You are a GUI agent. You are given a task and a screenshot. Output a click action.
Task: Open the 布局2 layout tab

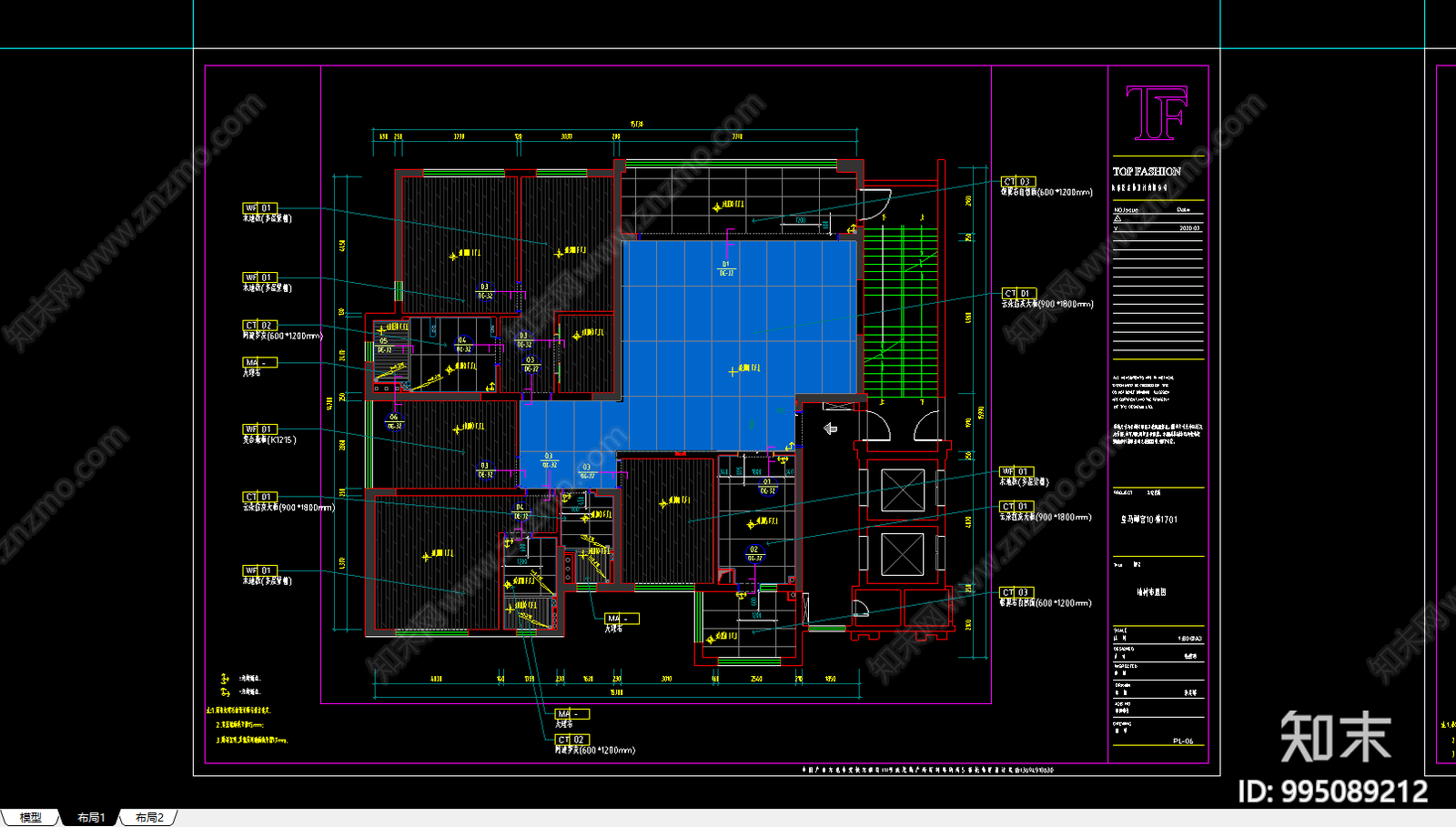pos(149,817)
